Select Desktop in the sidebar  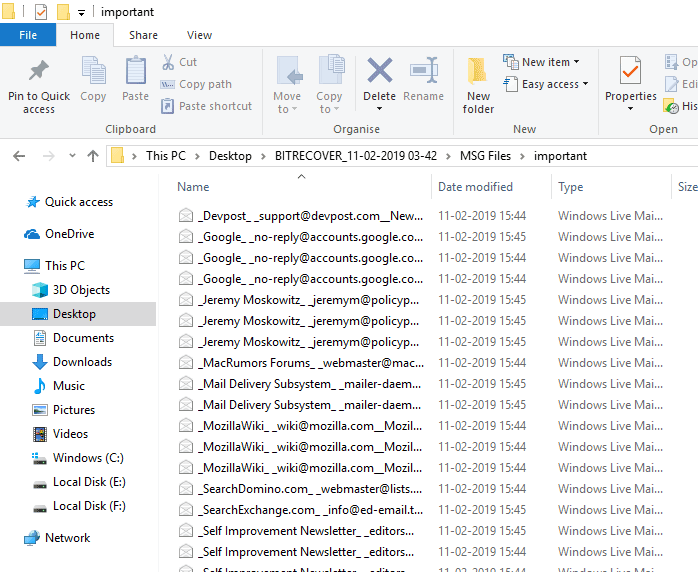click(78, 314)
